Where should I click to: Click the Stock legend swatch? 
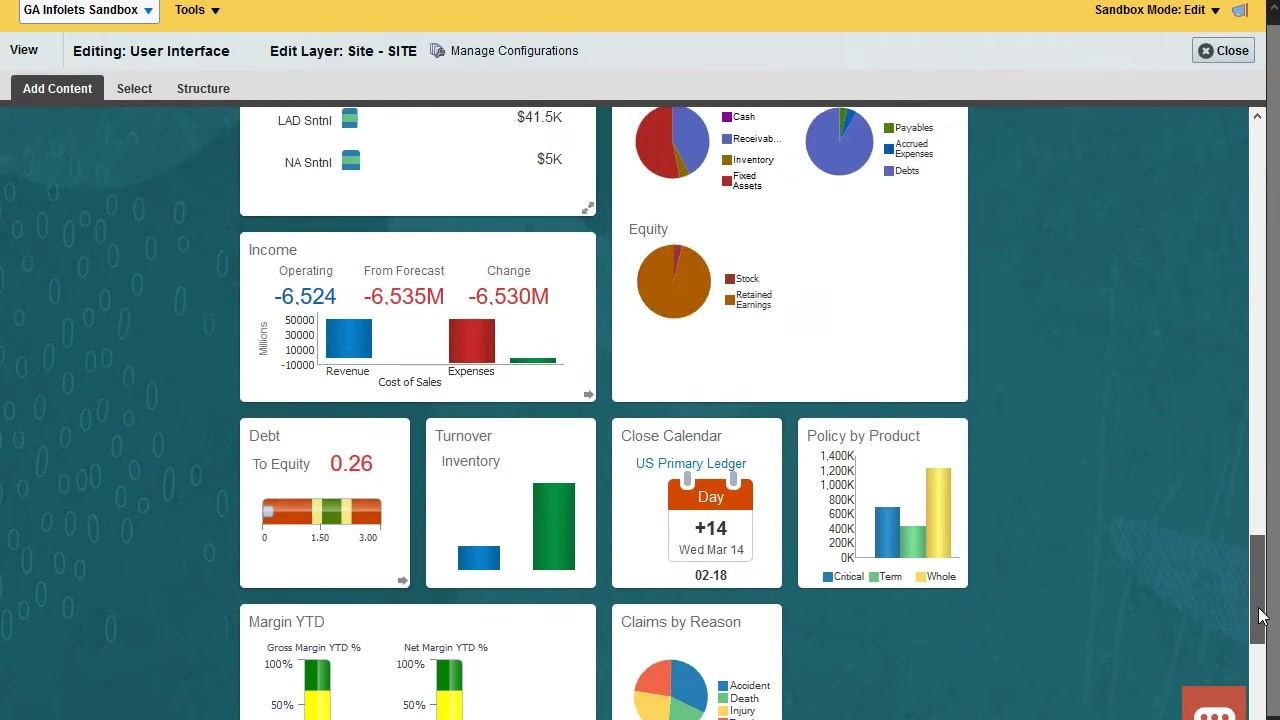[x=730, y=279]
